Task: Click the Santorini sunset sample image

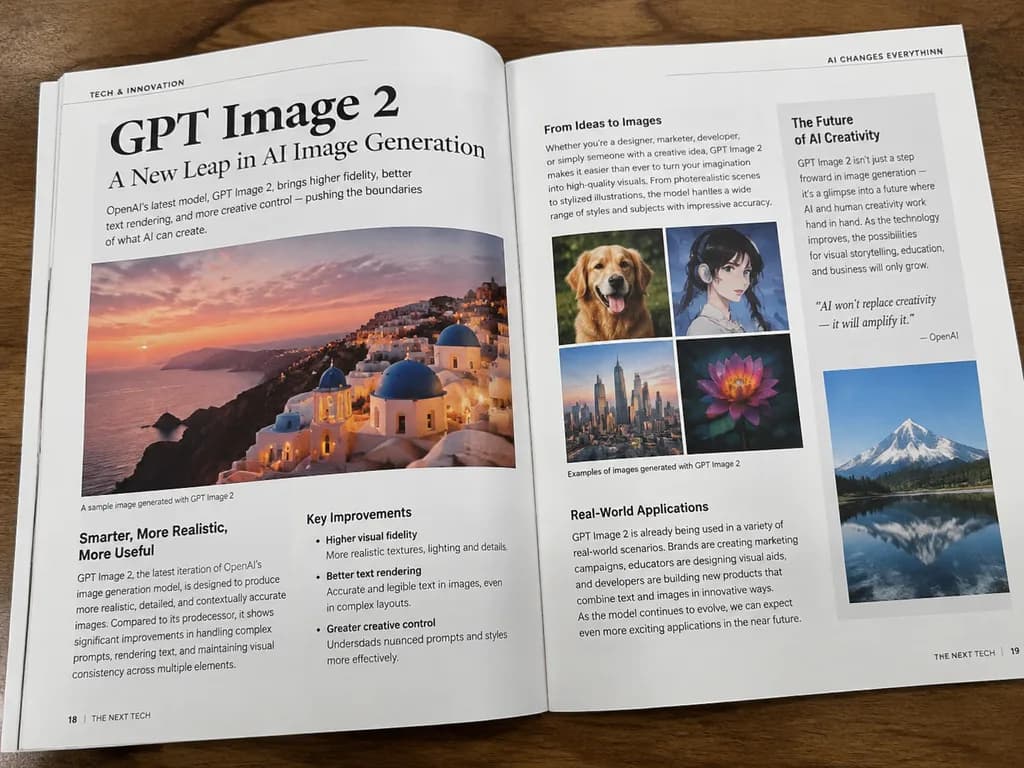Action: click(x=299, y=361)
